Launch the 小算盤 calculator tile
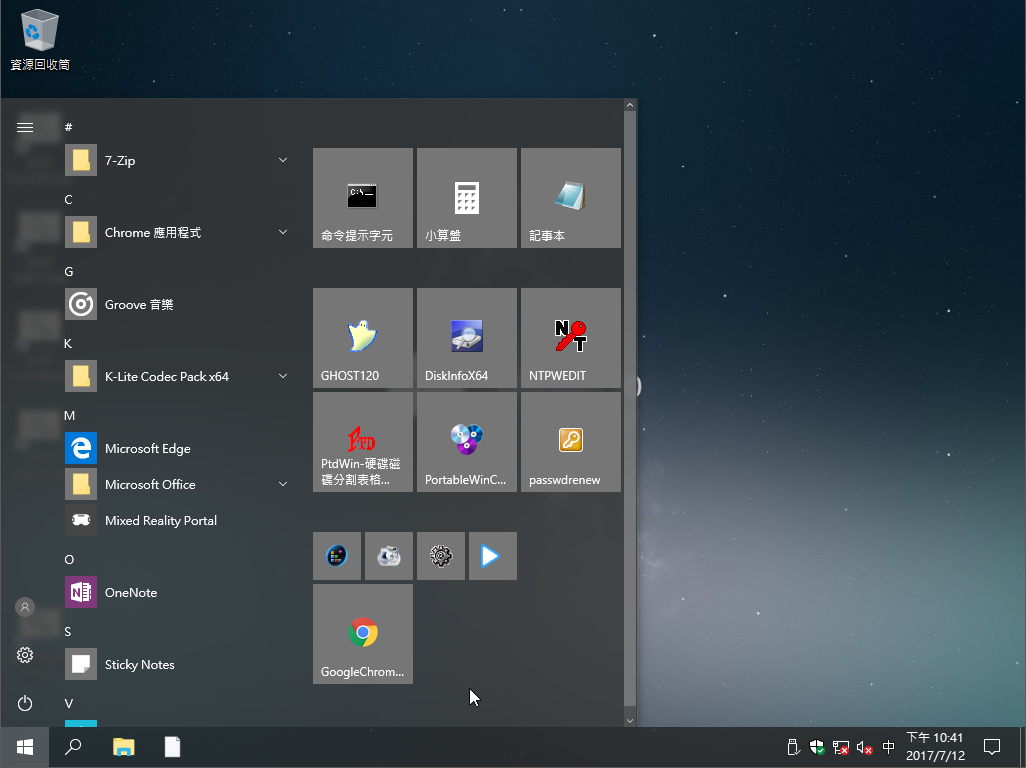1026x768 pixels. click(x=466, y=198)
